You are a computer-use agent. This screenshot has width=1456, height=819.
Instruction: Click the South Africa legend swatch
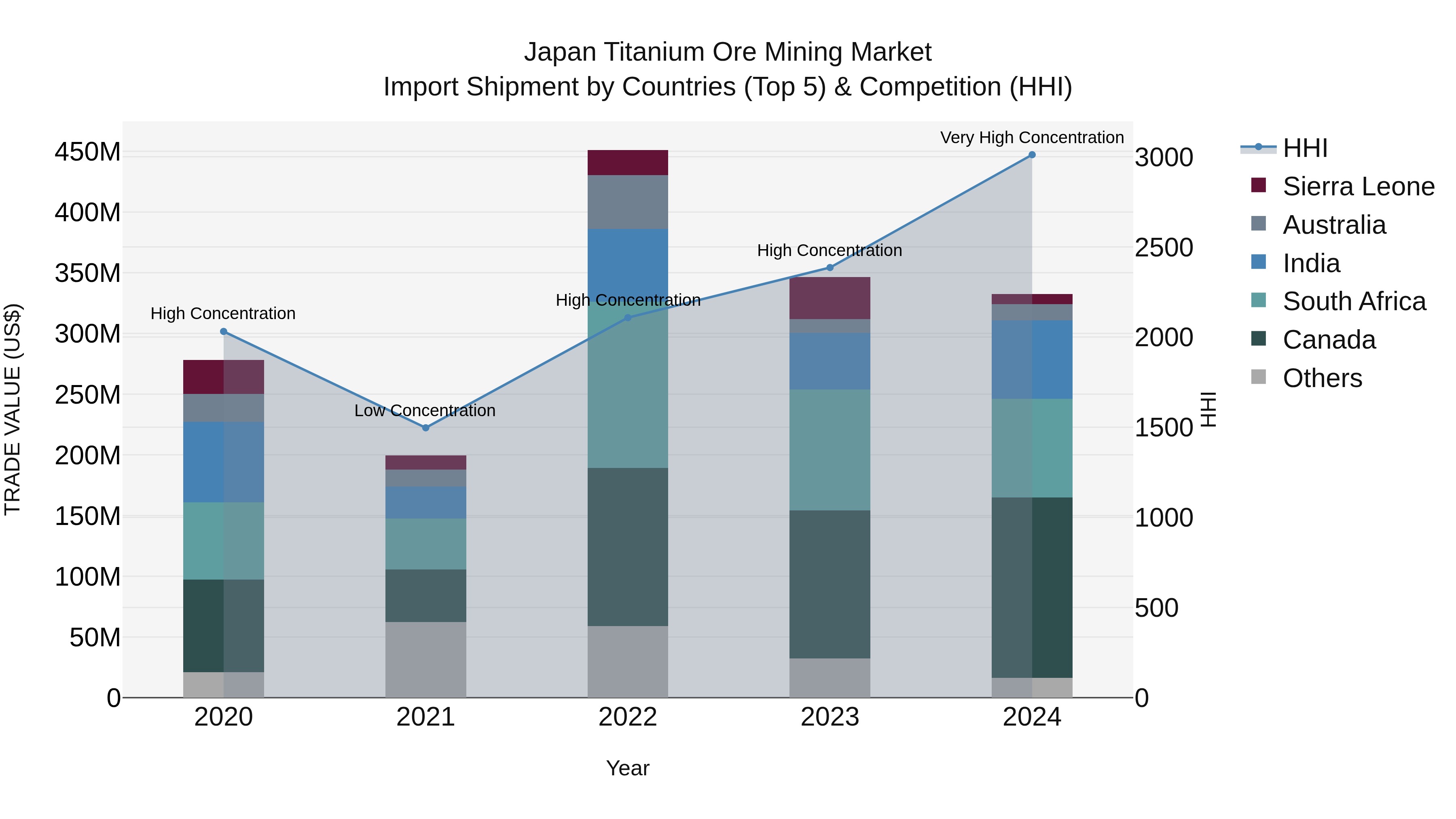tap(1259, 301)
